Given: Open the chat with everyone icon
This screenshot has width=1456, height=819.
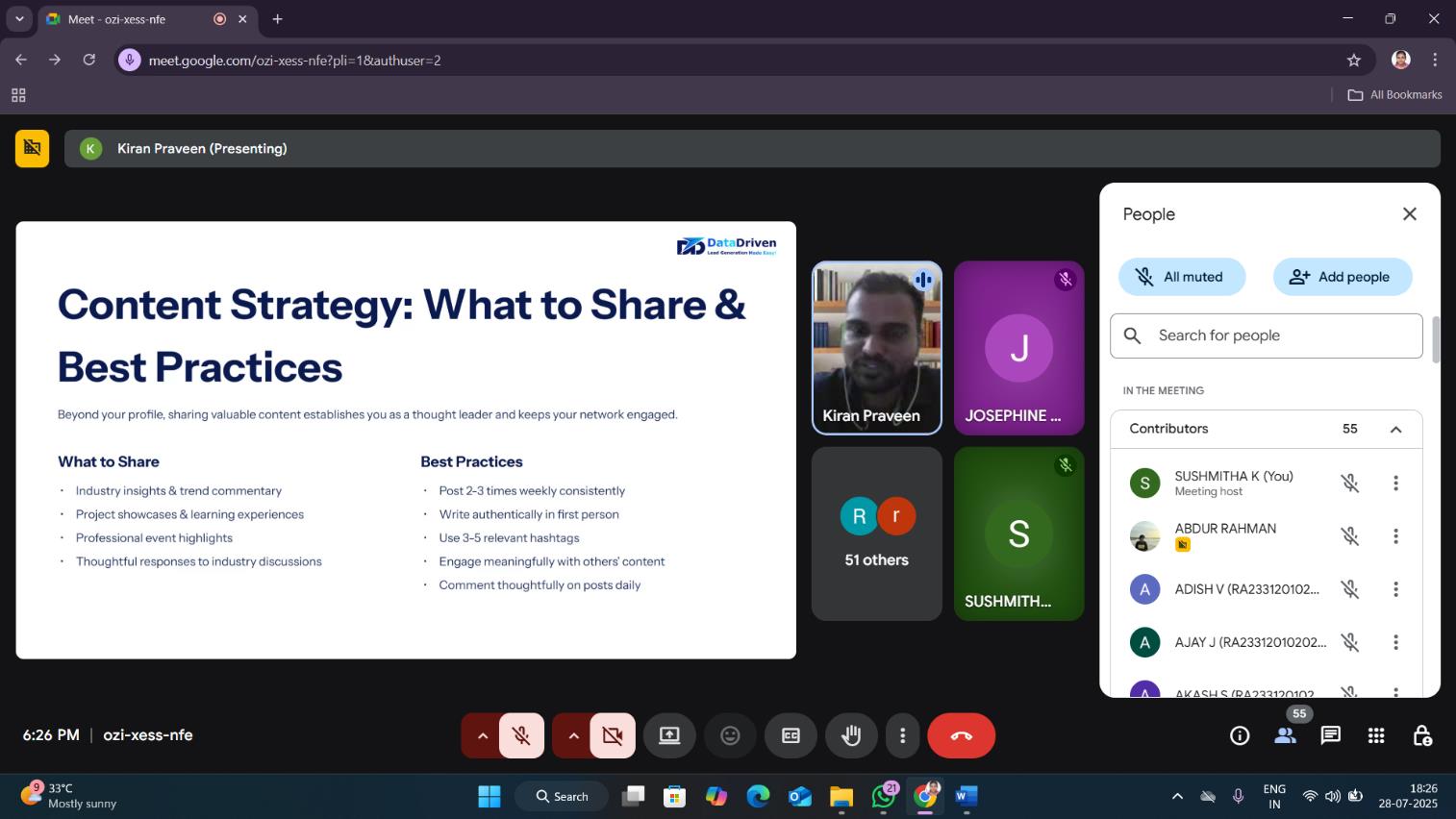Looking at the screenshot, I should [x=1330, y=735].
